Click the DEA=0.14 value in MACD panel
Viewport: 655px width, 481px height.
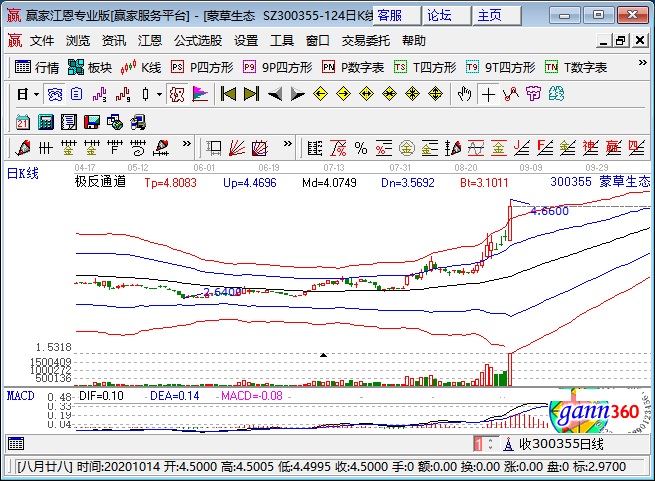(175, 396)
